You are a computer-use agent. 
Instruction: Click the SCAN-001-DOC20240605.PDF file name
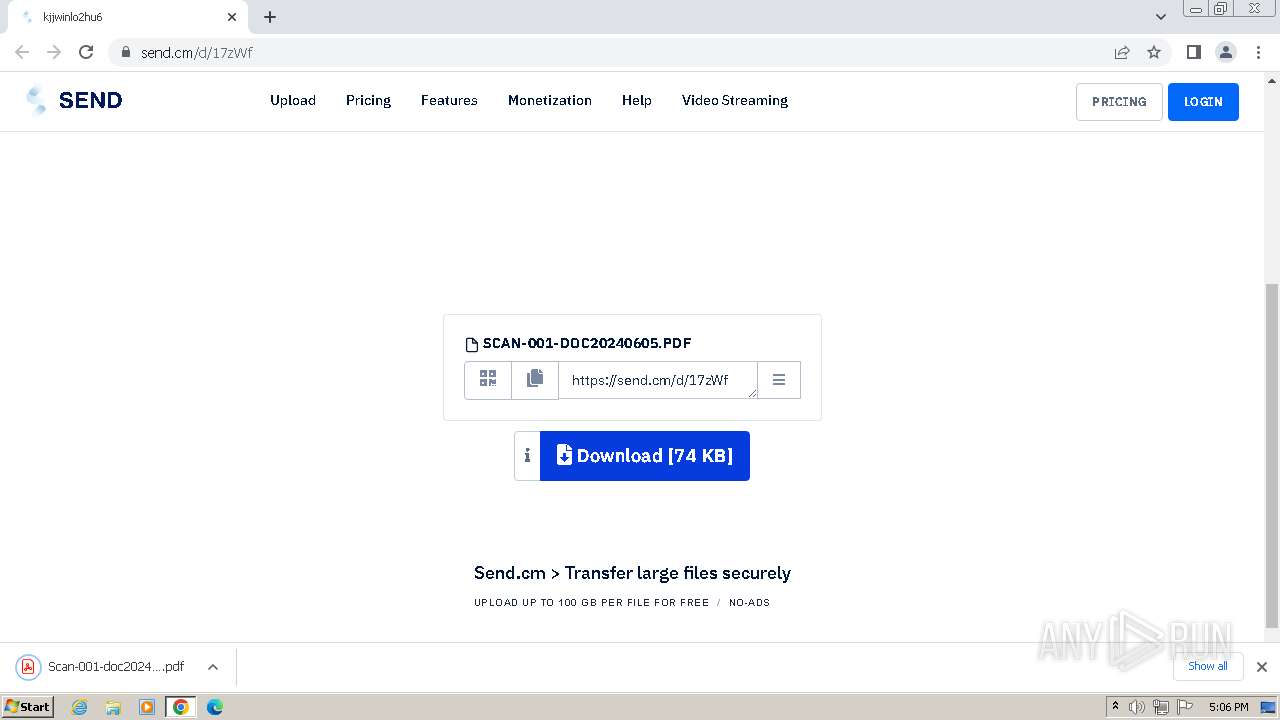point(587,343)
